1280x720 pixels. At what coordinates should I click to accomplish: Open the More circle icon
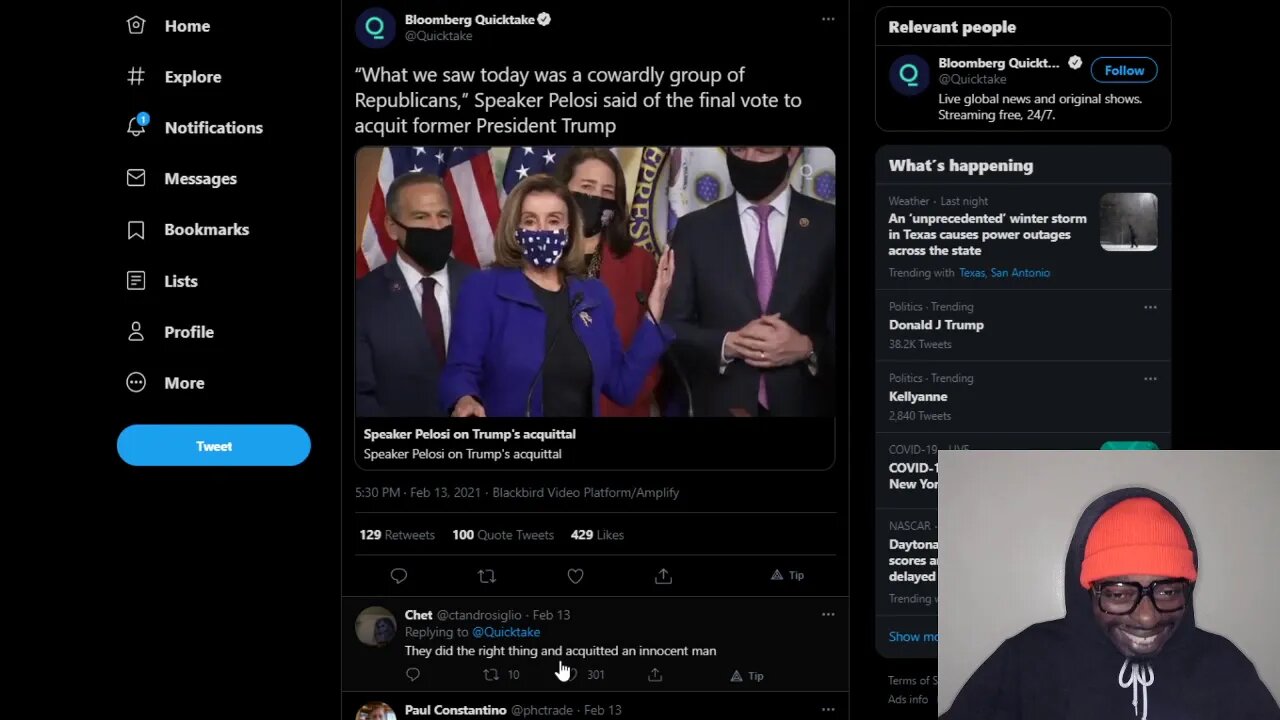coord(136,383)
